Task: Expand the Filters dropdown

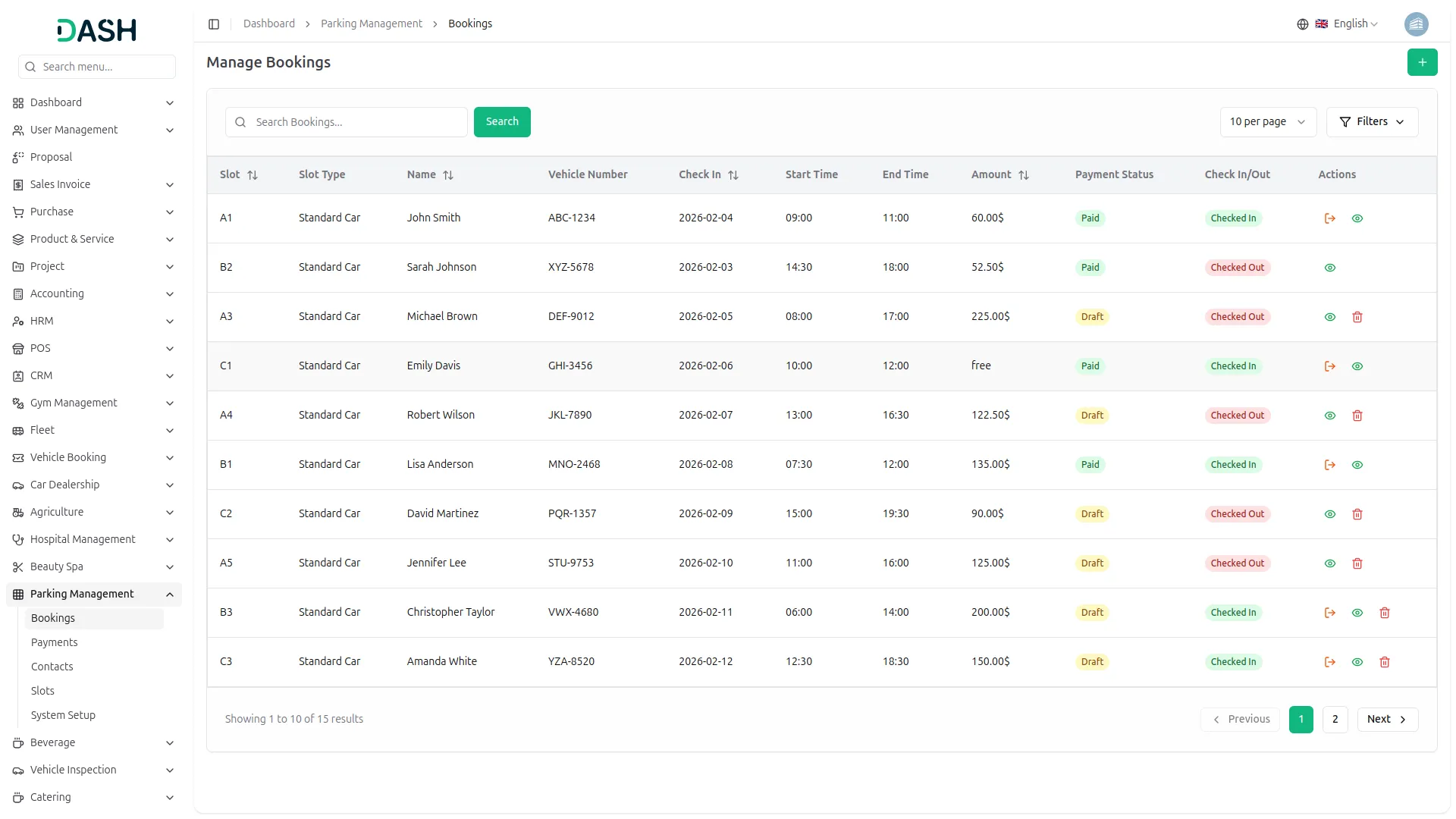Action: [1371, 122]
